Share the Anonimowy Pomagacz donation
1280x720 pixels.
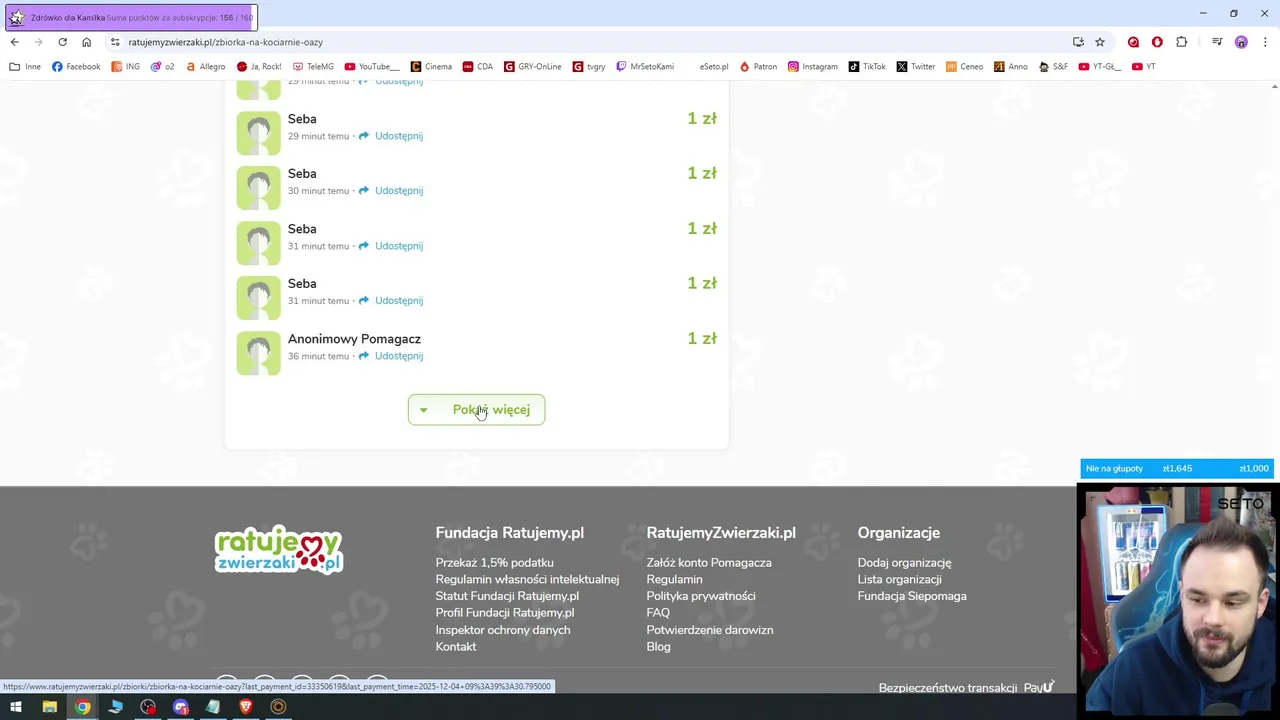[x=391, y=356]
